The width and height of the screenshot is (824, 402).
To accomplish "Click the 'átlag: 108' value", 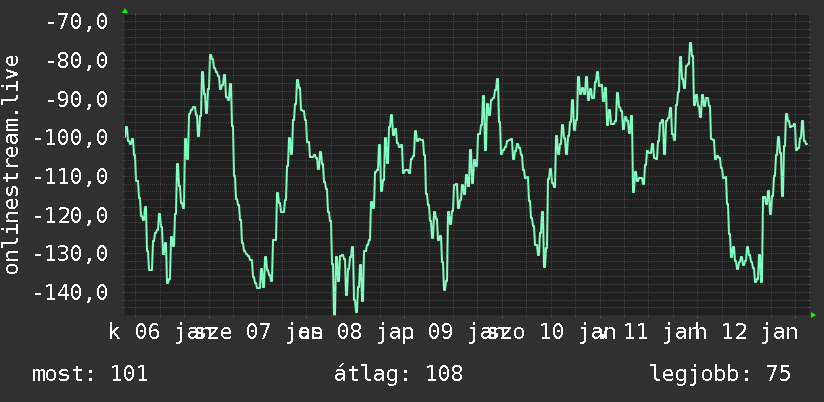I will tap(398, 374).
